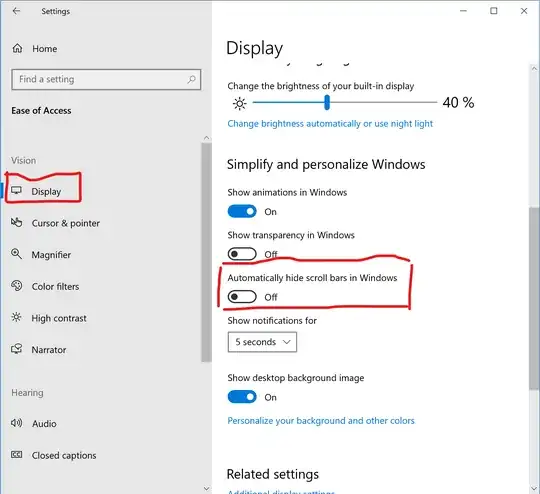Screen dimensions: 540x494
Task: Click the brightness slider handle
Action: [327, 103]
